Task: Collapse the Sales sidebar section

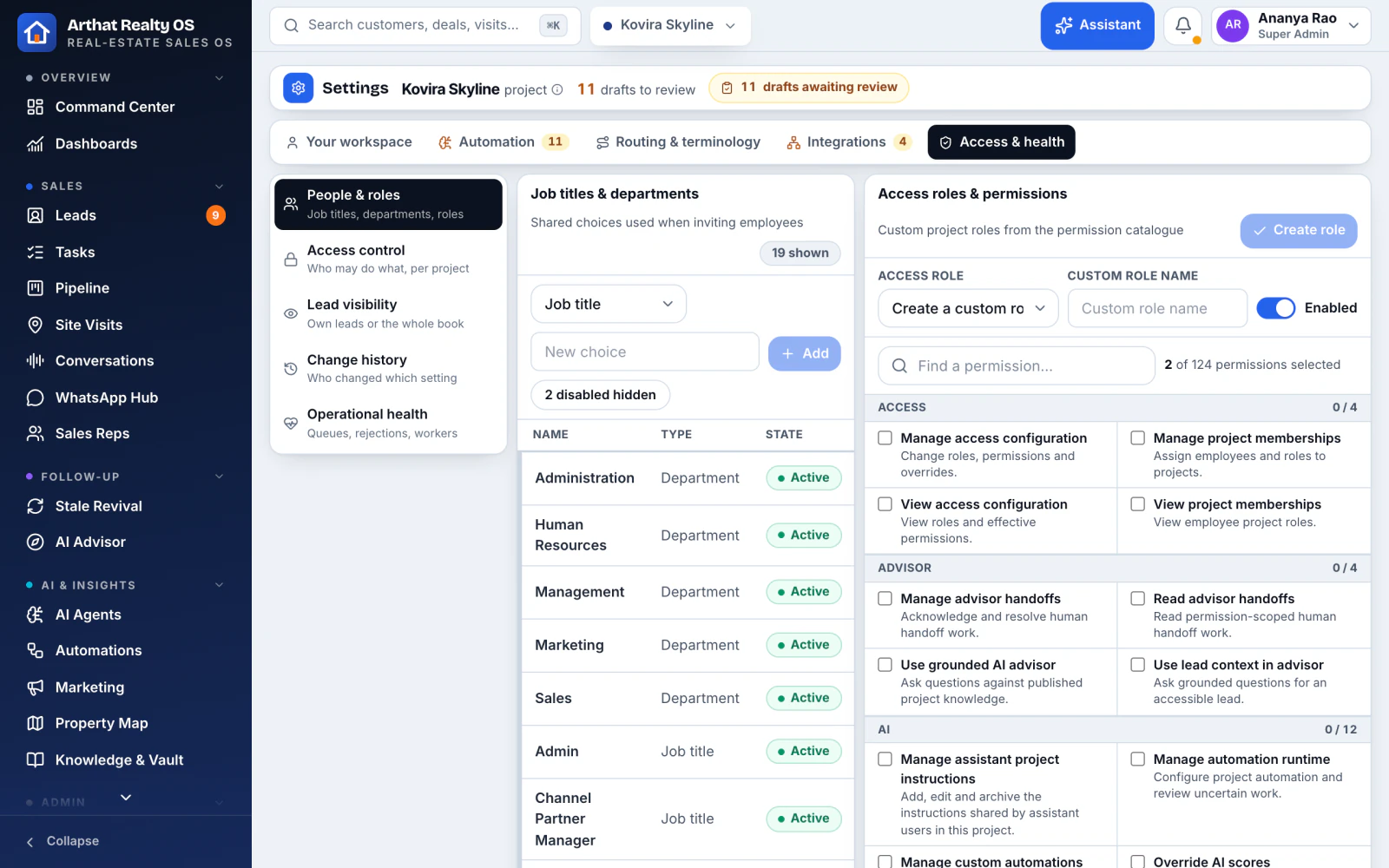Action: [x=219, y=187]
